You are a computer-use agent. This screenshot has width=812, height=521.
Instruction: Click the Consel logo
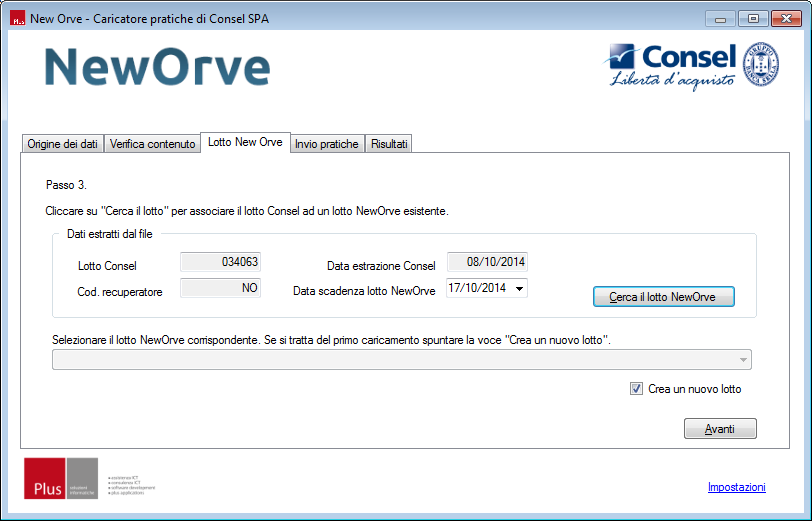pyautogui.click(x=671, y=66)
